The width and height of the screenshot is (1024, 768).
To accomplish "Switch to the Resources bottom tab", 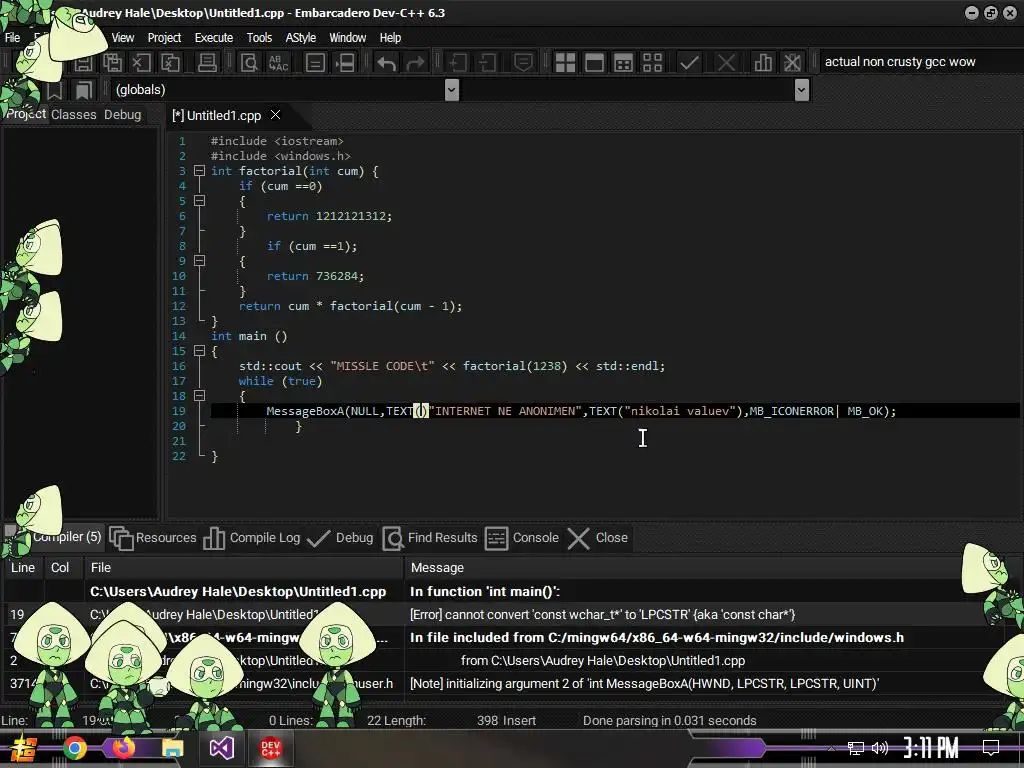I will click(x=153, y=538).
